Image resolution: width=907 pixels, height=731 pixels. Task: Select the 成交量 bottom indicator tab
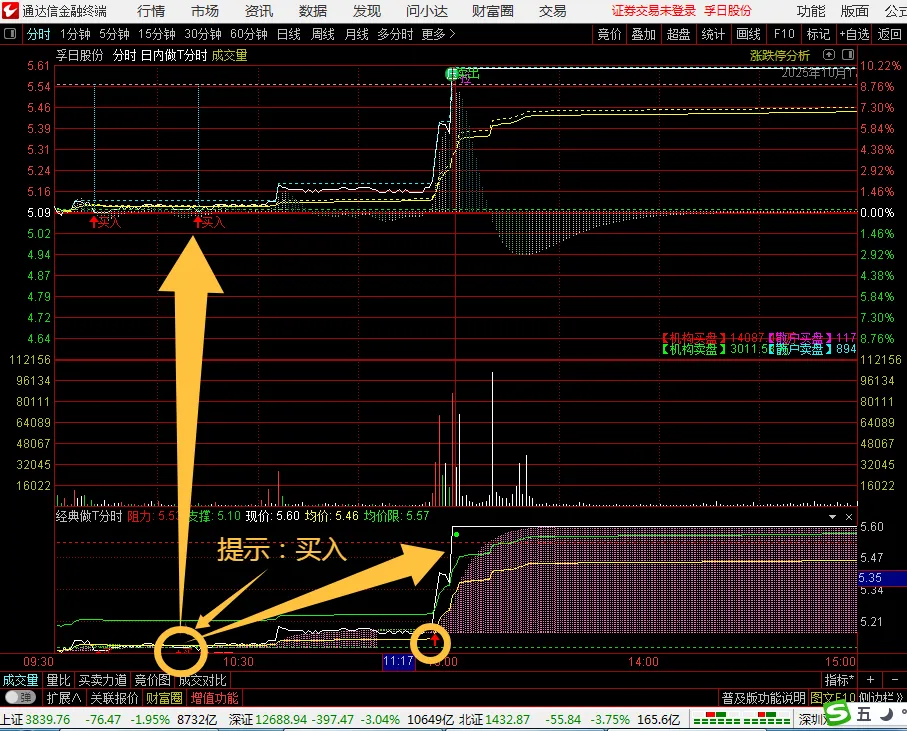tap(20, 680)
